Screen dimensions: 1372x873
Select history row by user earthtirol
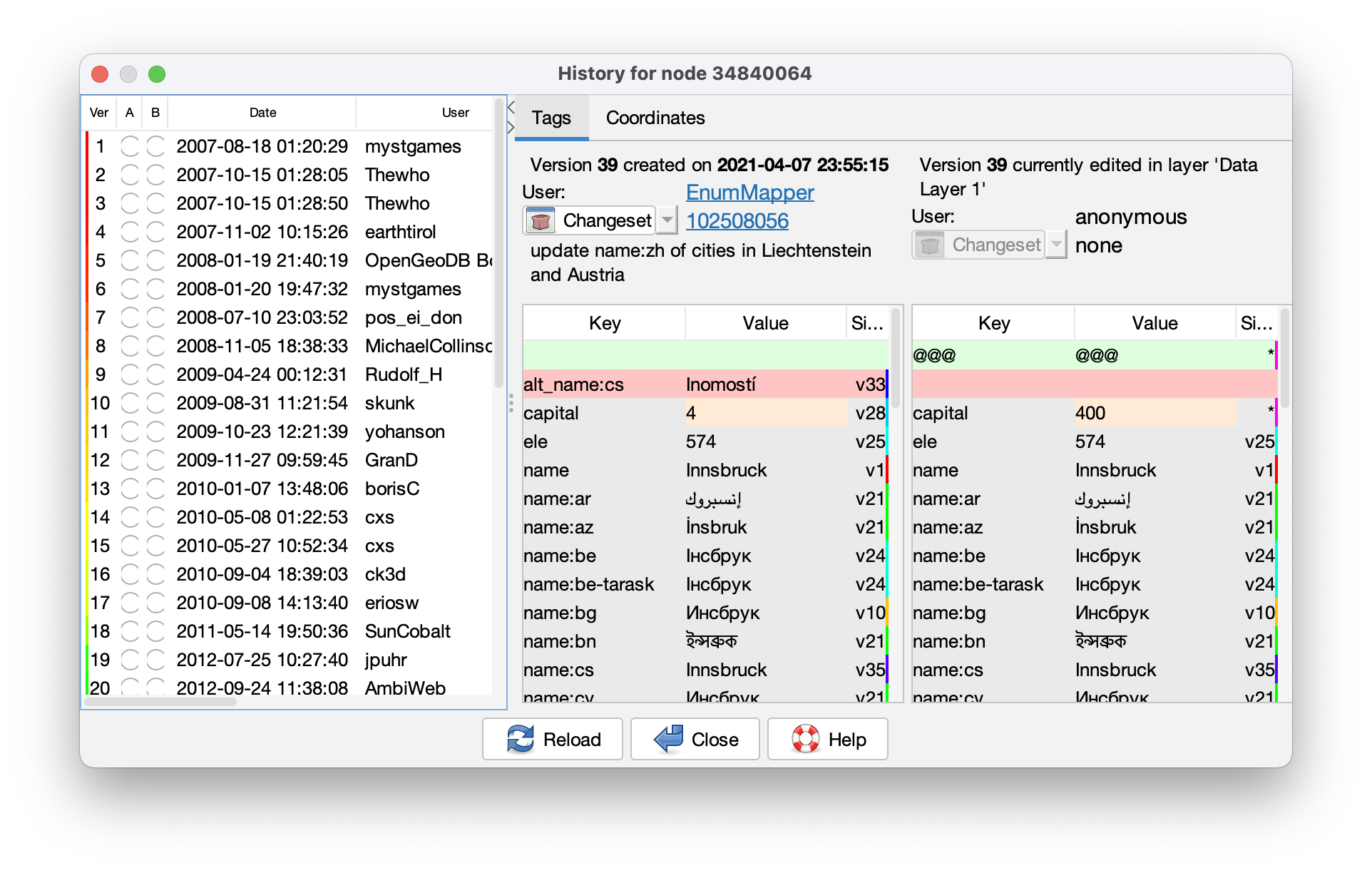point(289,232)
